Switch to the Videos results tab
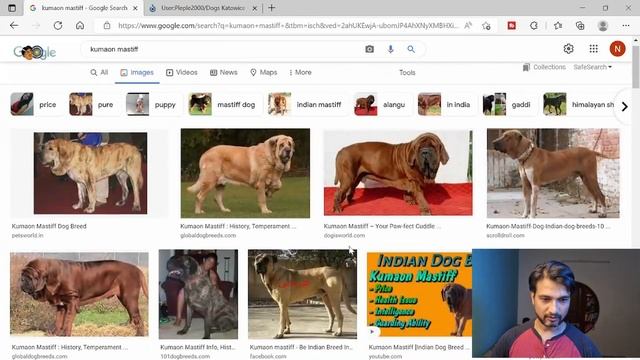 182,72
